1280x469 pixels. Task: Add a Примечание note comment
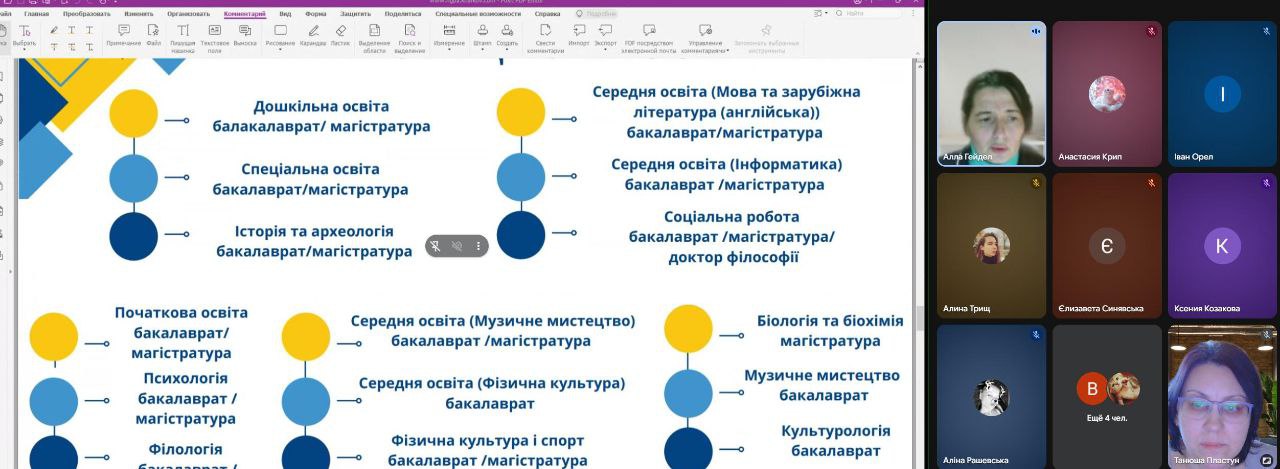coord(123,36)
